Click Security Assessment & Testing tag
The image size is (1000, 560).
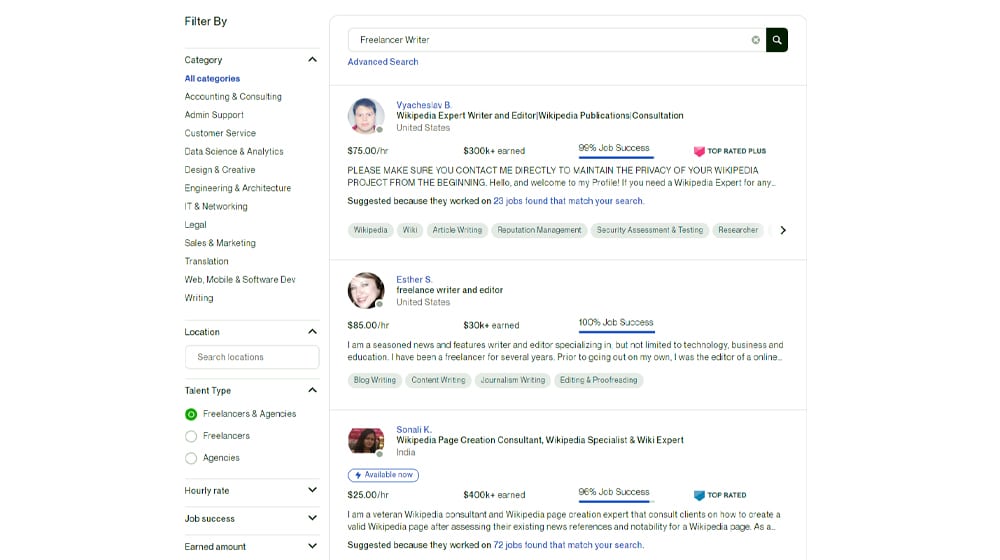649,230
